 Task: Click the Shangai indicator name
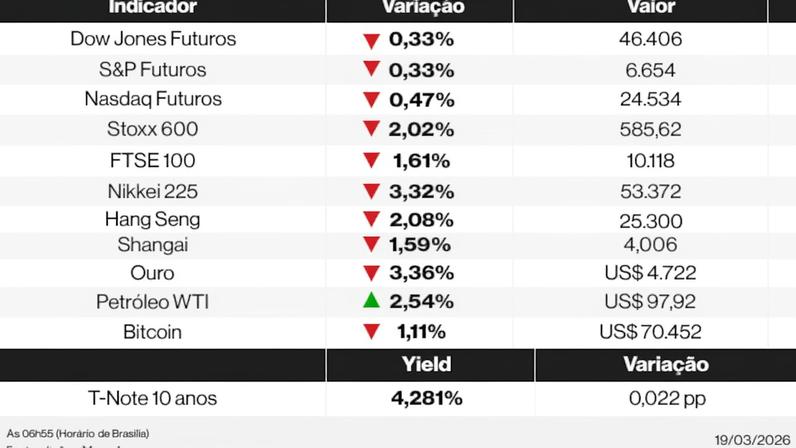point(153,244)
